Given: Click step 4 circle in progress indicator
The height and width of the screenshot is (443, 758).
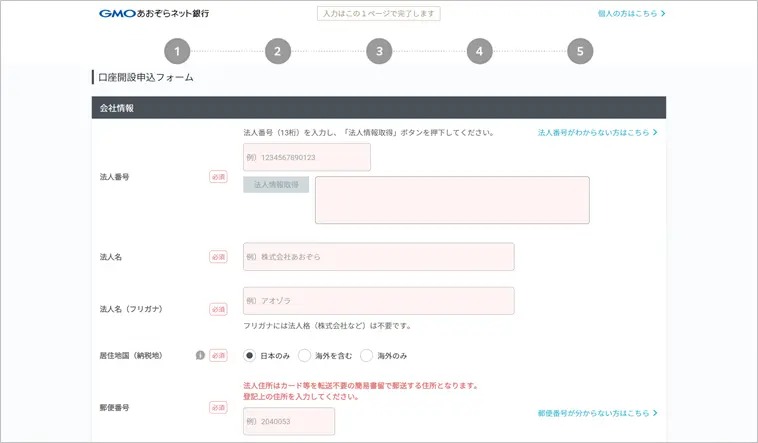Looking at the screenshot, I should 479,52.
